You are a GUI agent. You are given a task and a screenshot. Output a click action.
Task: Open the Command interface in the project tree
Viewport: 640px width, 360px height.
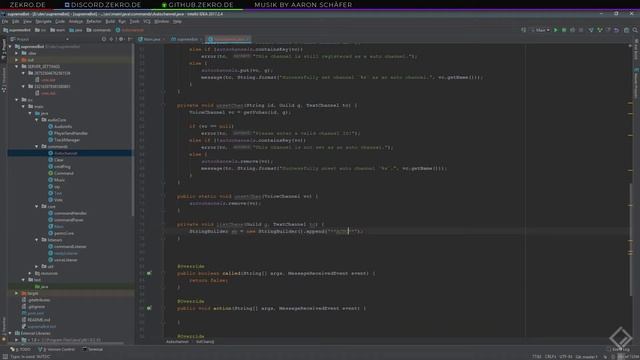64,173
